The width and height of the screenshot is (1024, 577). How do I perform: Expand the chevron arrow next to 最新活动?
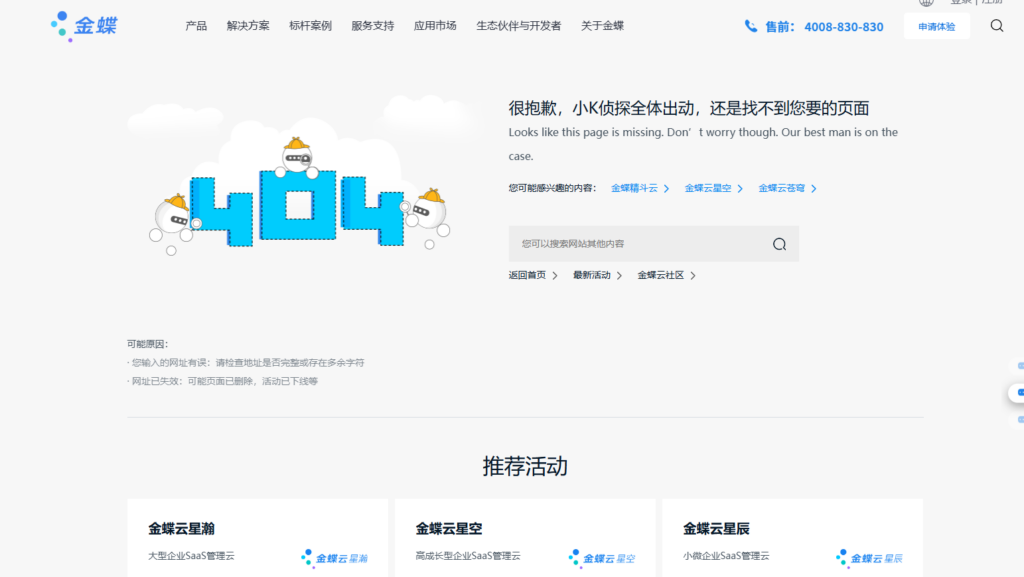(618, 274)
